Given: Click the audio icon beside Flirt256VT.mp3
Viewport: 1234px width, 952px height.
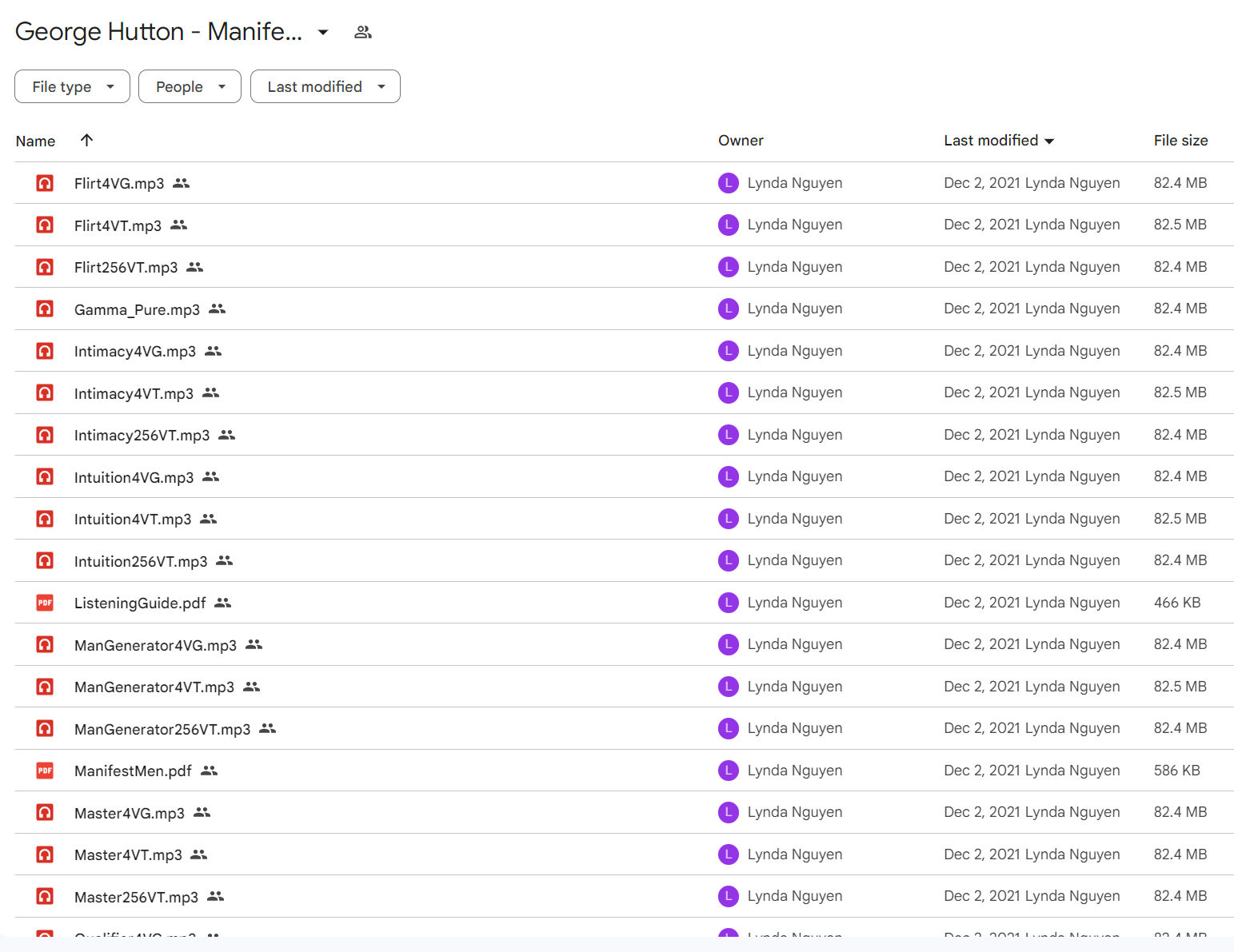Looking at the screenshot, I should 45,267.
